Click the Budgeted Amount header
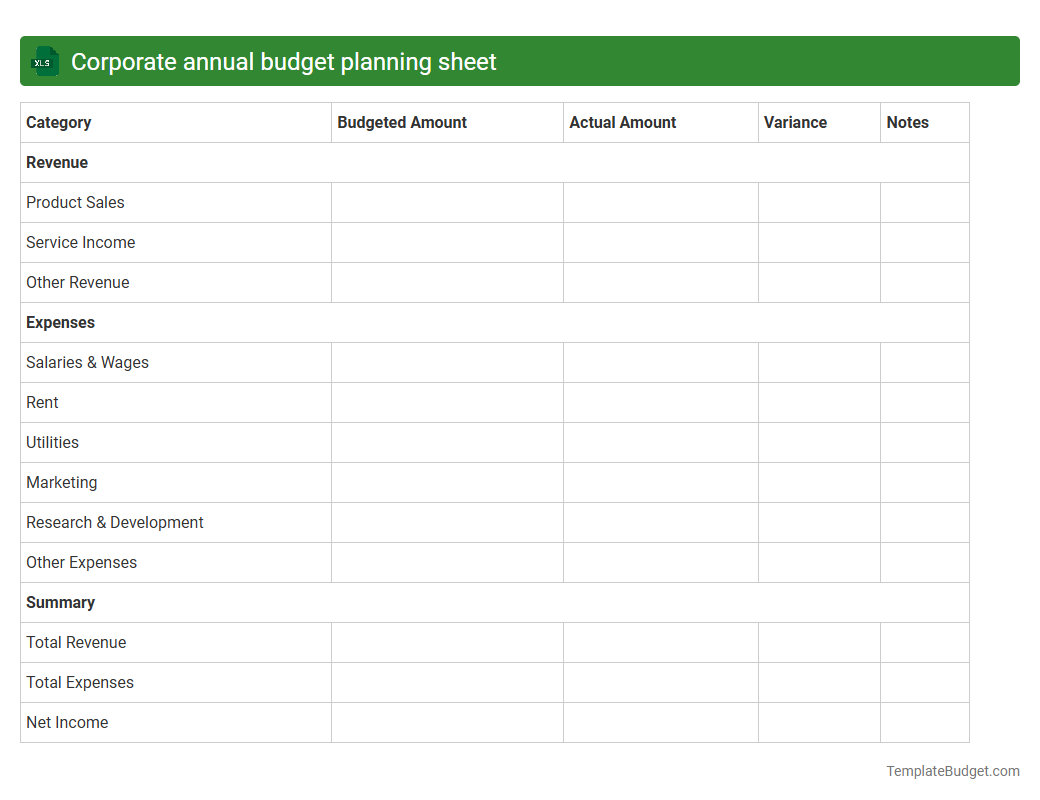Viewport: 1040px width, 800px height. point(402,122)
